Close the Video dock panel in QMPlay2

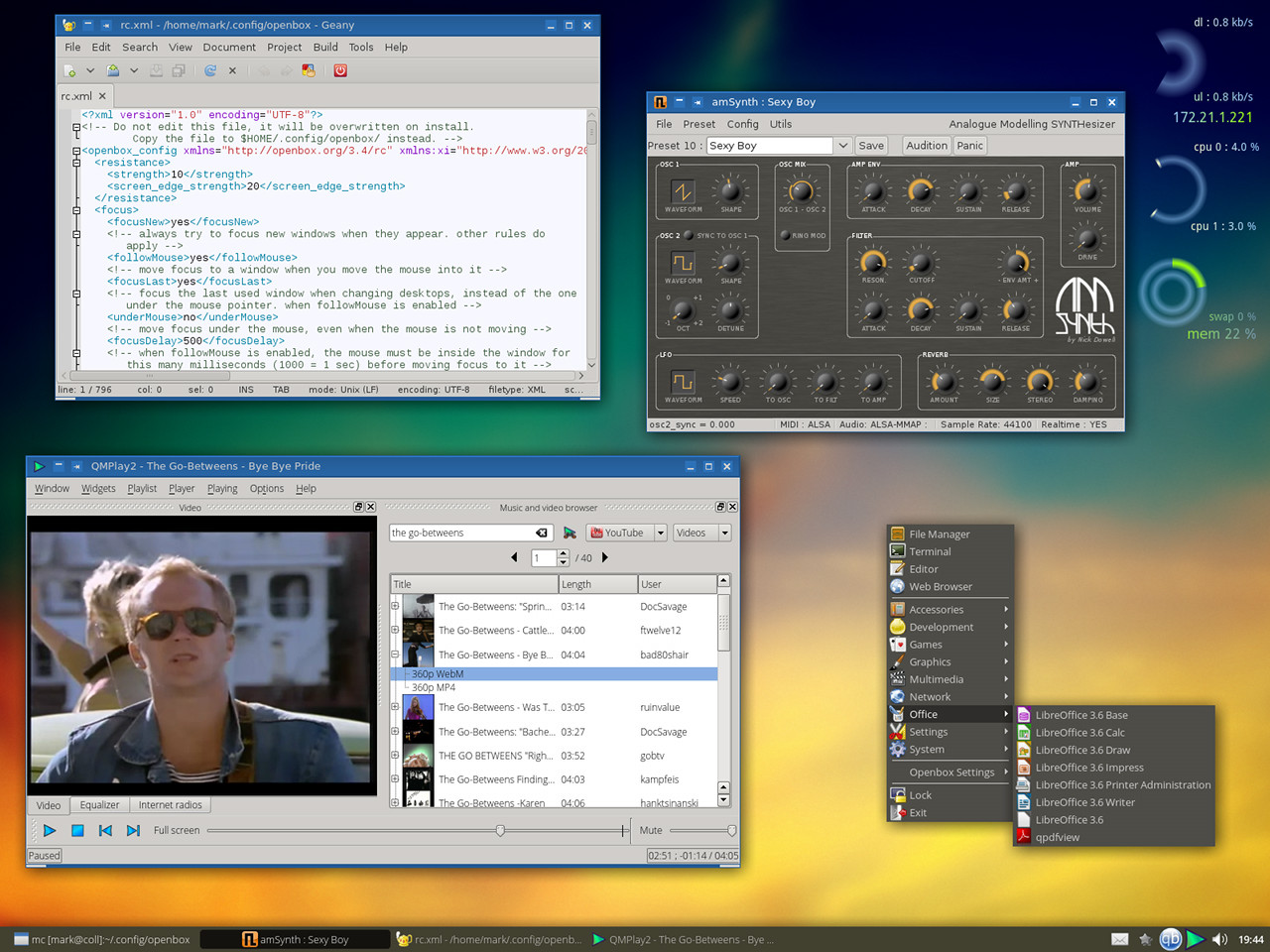[x=370, y=507]
